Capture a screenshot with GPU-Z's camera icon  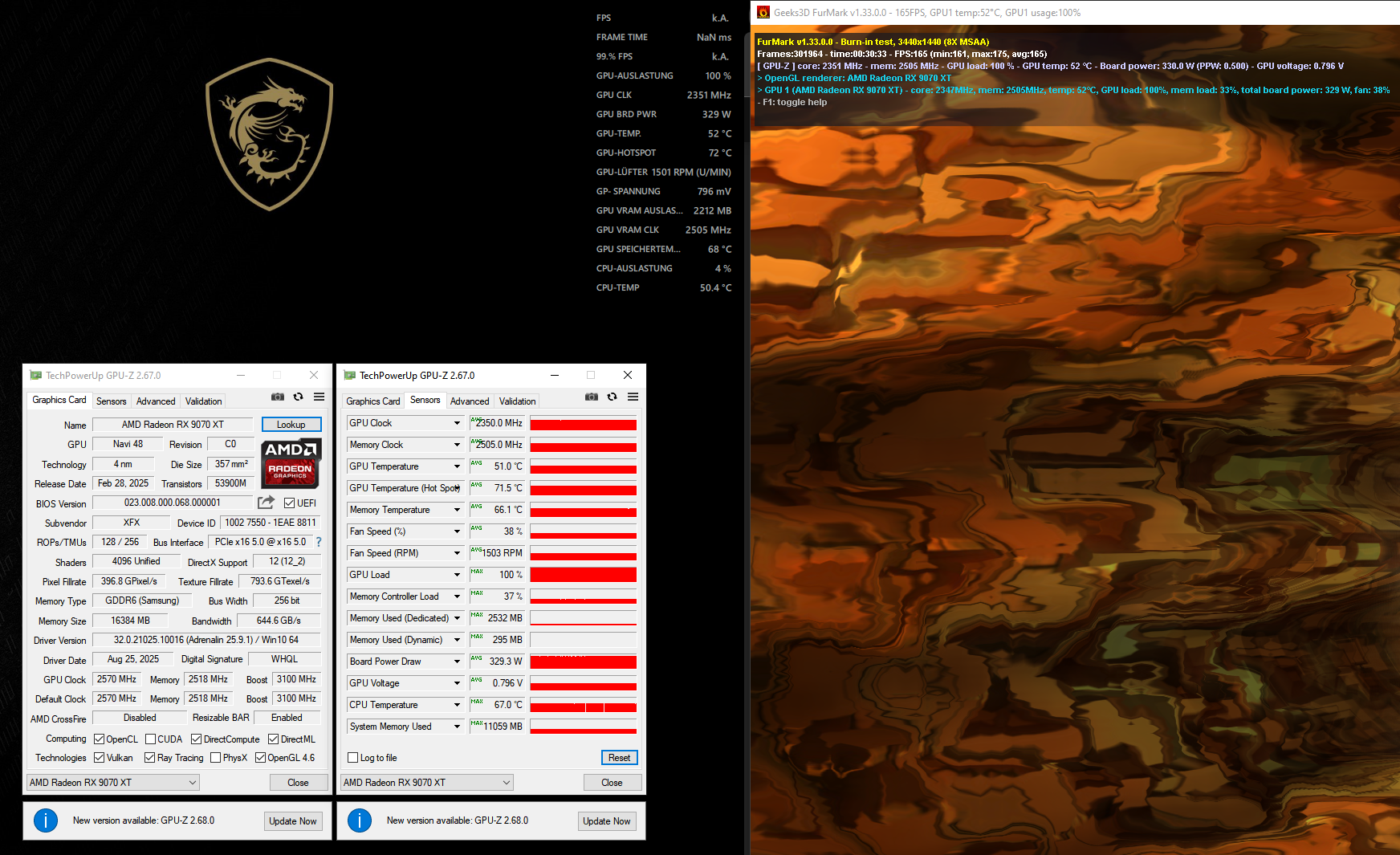(278, 397)
